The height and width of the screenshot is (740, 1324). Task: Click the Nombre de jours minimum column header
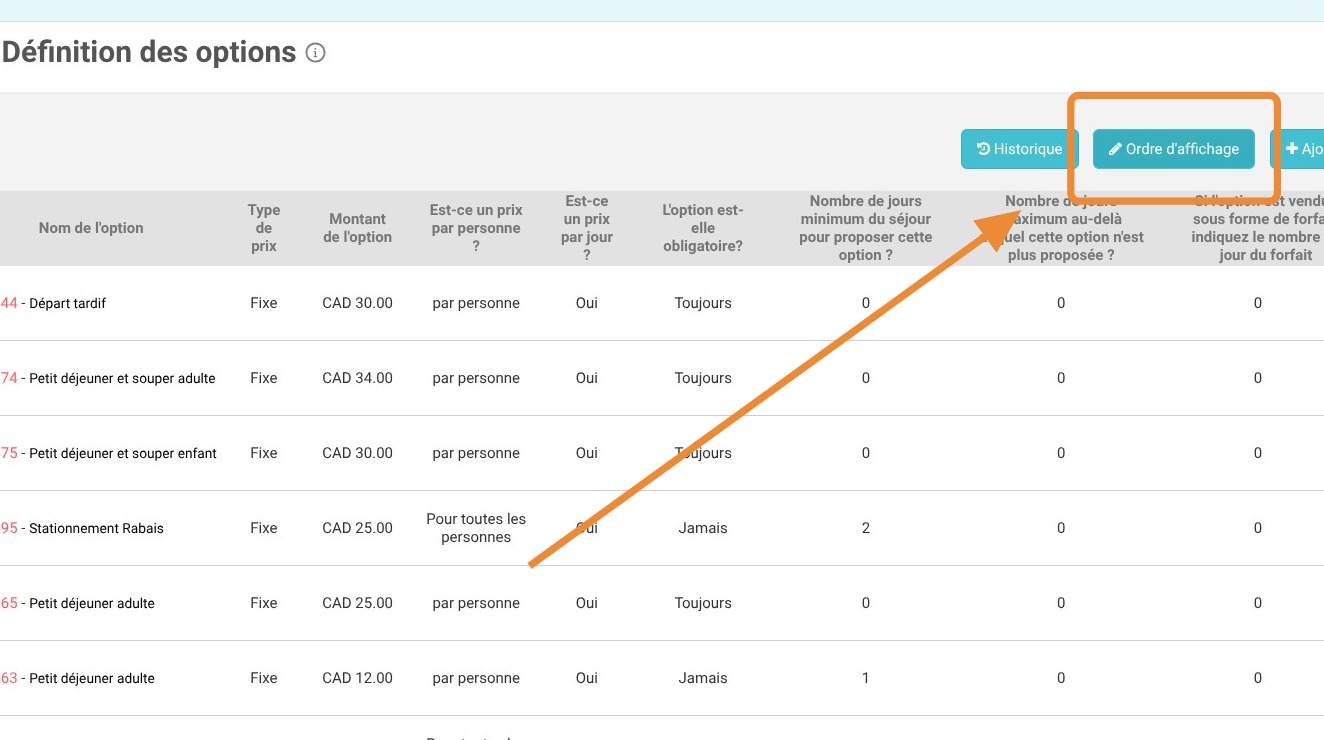click(866, 228)
